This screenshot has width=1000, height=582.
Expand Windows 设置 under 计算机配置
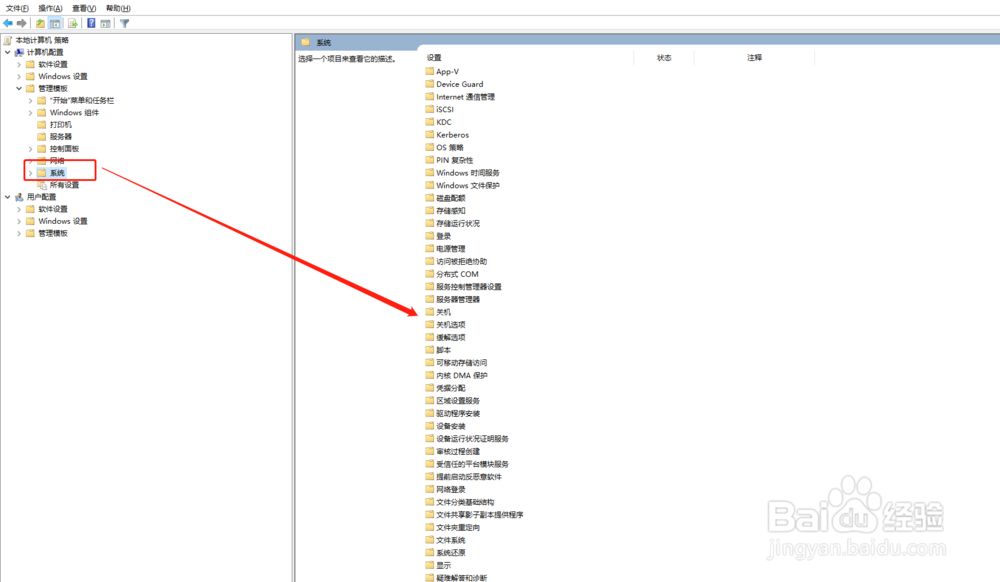click(x=19, y=76)
